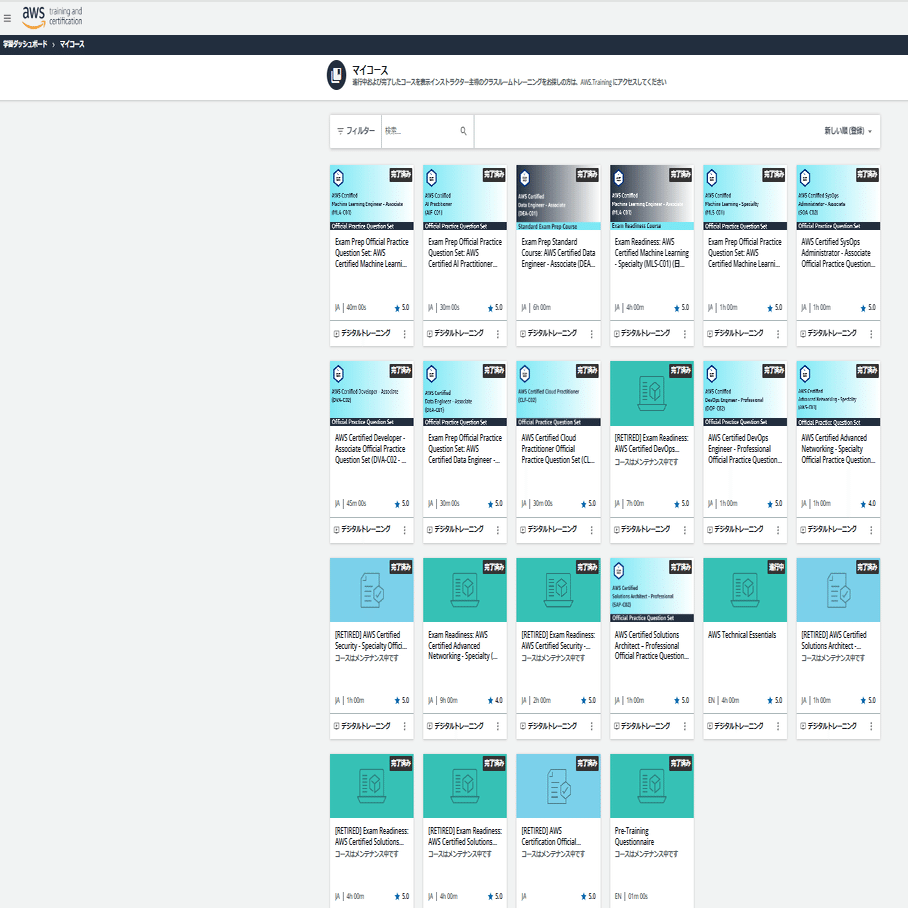This screenshot has height=908, width=908.
Task: Click the 6h 00m duration text
Action: point(542,307)
